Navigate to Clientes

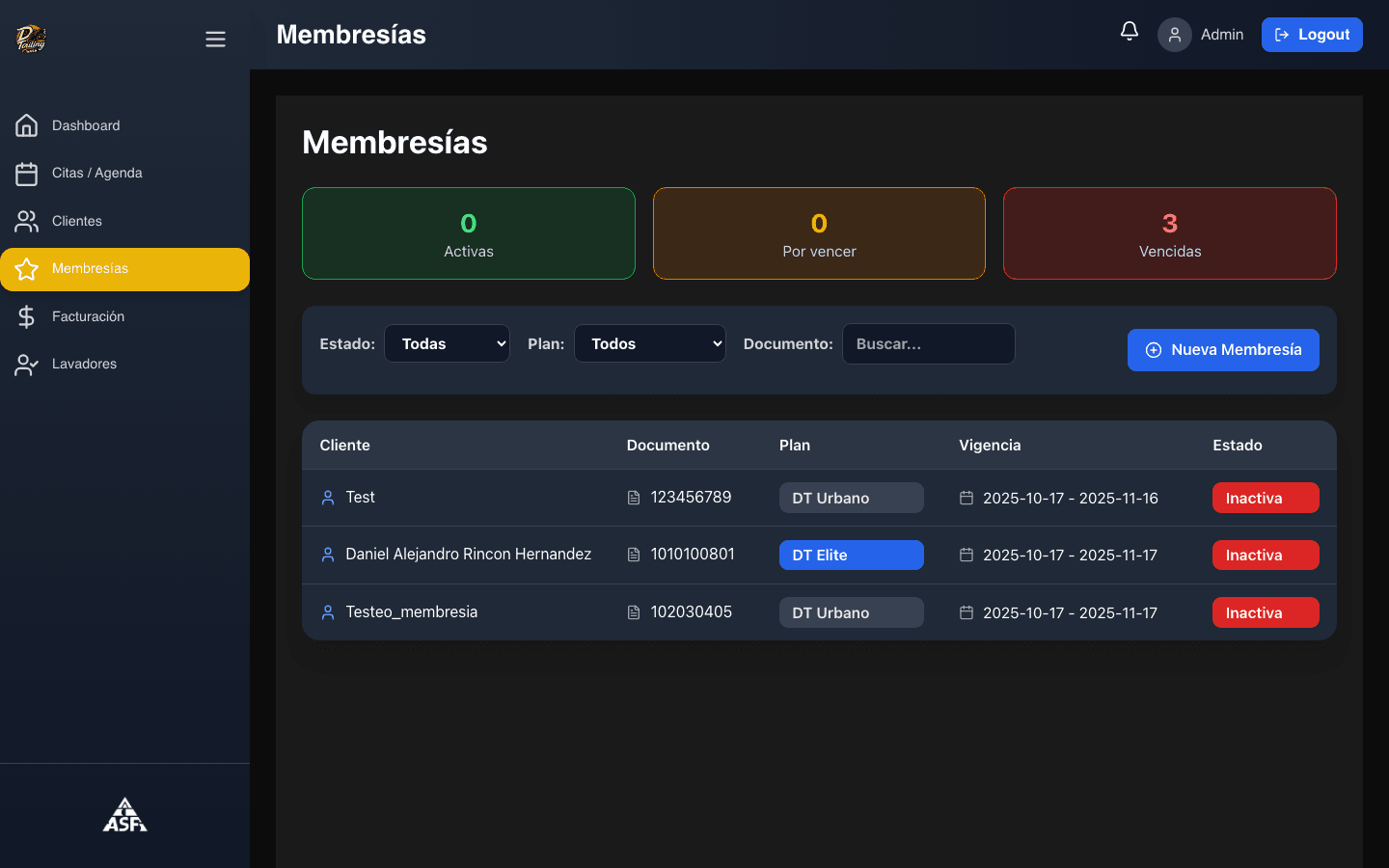point(124,221)
